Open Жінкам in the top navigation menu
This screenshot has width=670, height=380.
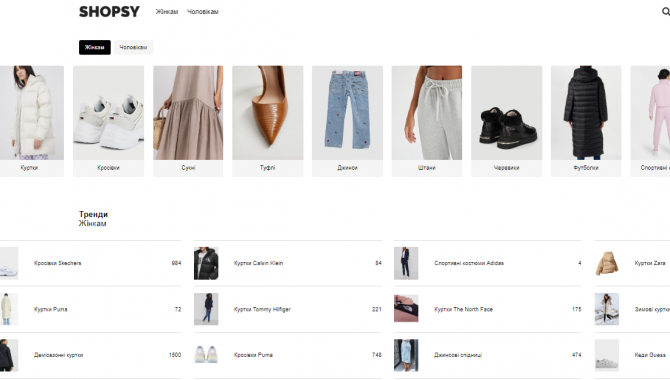167,12
